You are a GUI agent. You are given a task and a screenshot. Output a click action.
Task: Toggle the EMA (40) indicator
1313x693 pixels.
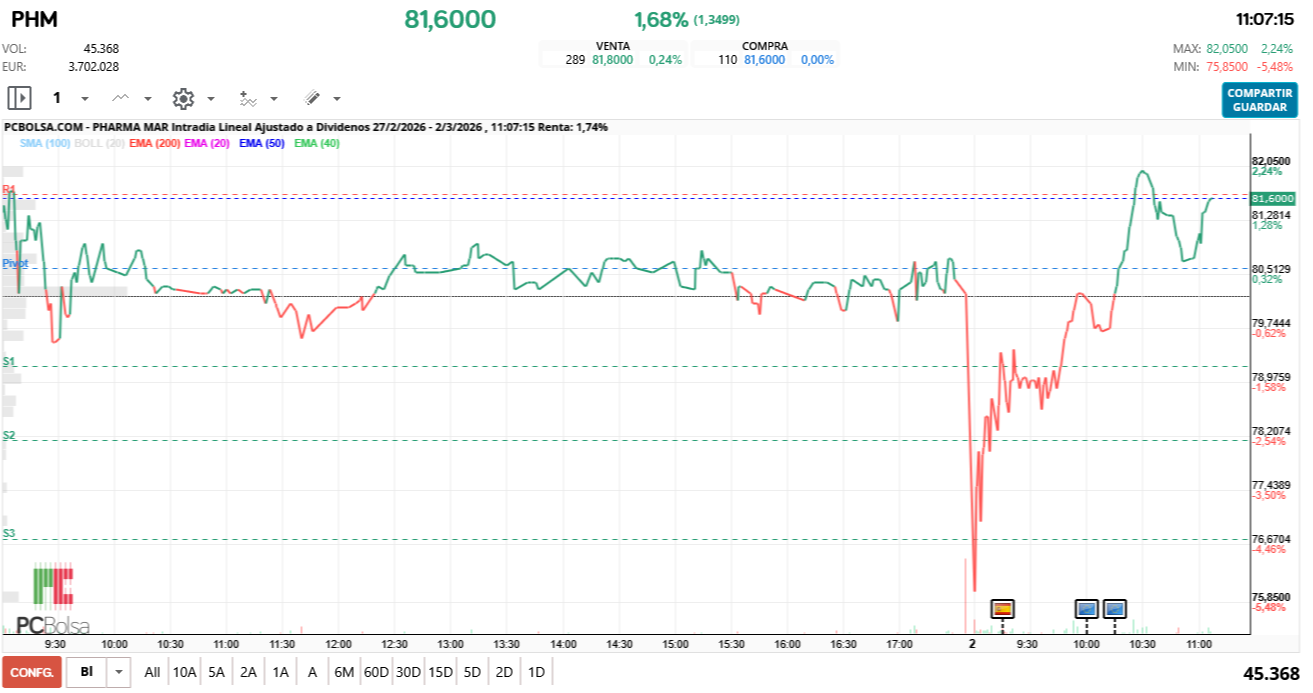[318, 144]
